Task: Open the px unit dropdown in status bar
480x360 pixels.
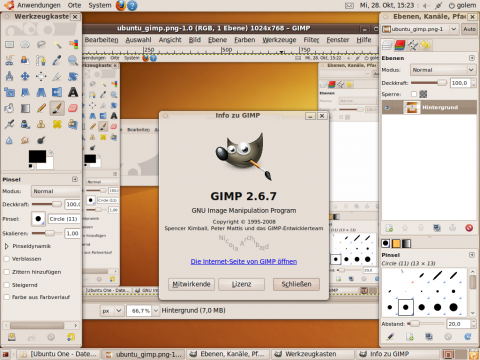Action: pos(112,311)
